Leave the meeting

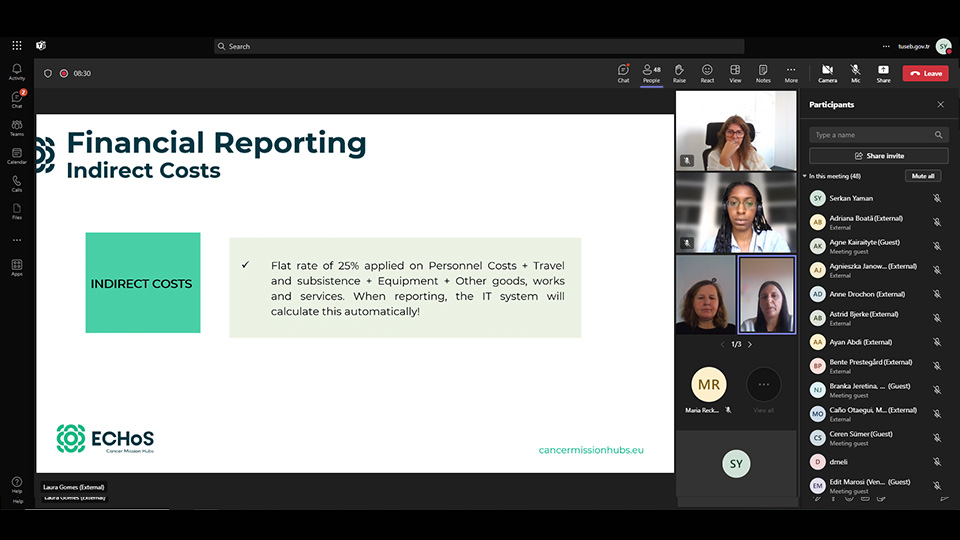tap(925, 73)
